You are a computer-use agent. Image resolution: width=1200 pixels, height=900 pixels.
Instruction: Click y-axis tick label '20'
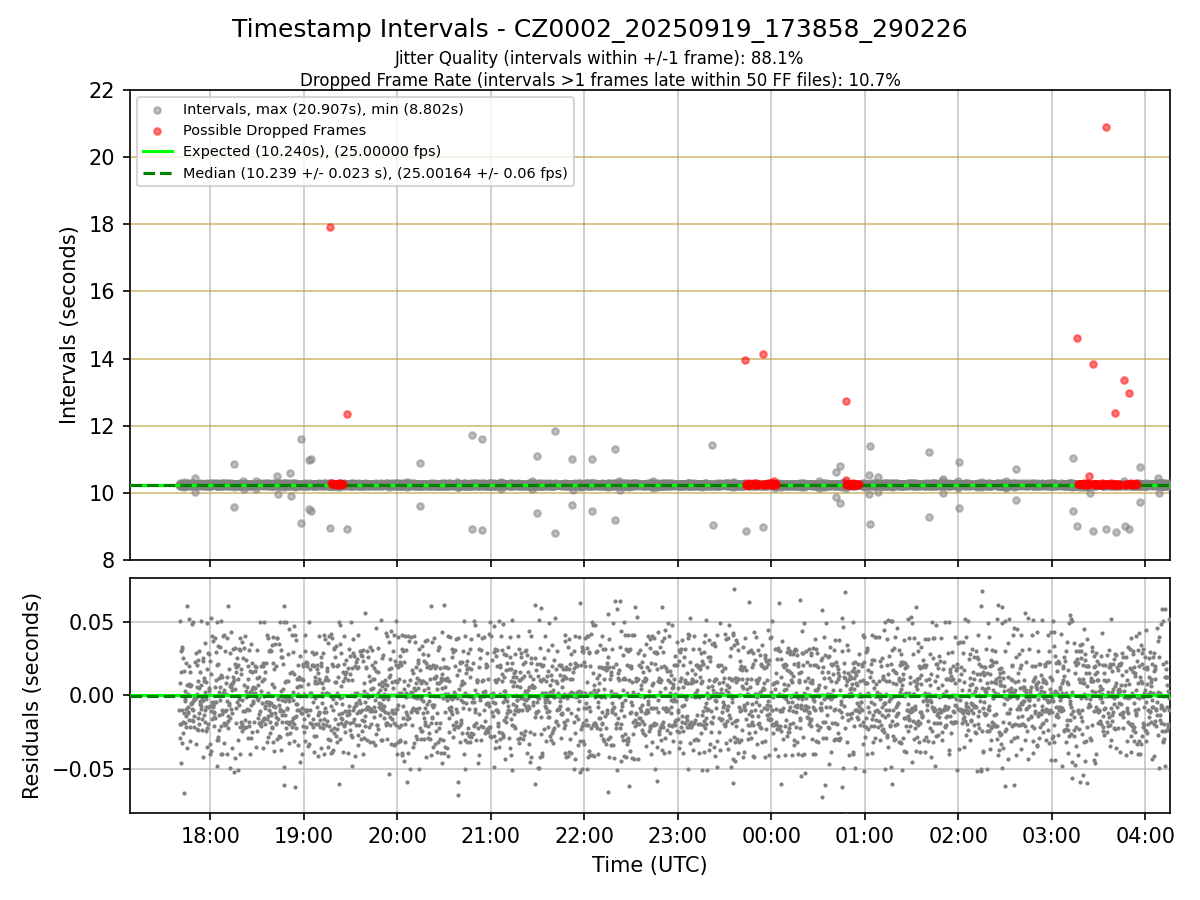(102, 157)
